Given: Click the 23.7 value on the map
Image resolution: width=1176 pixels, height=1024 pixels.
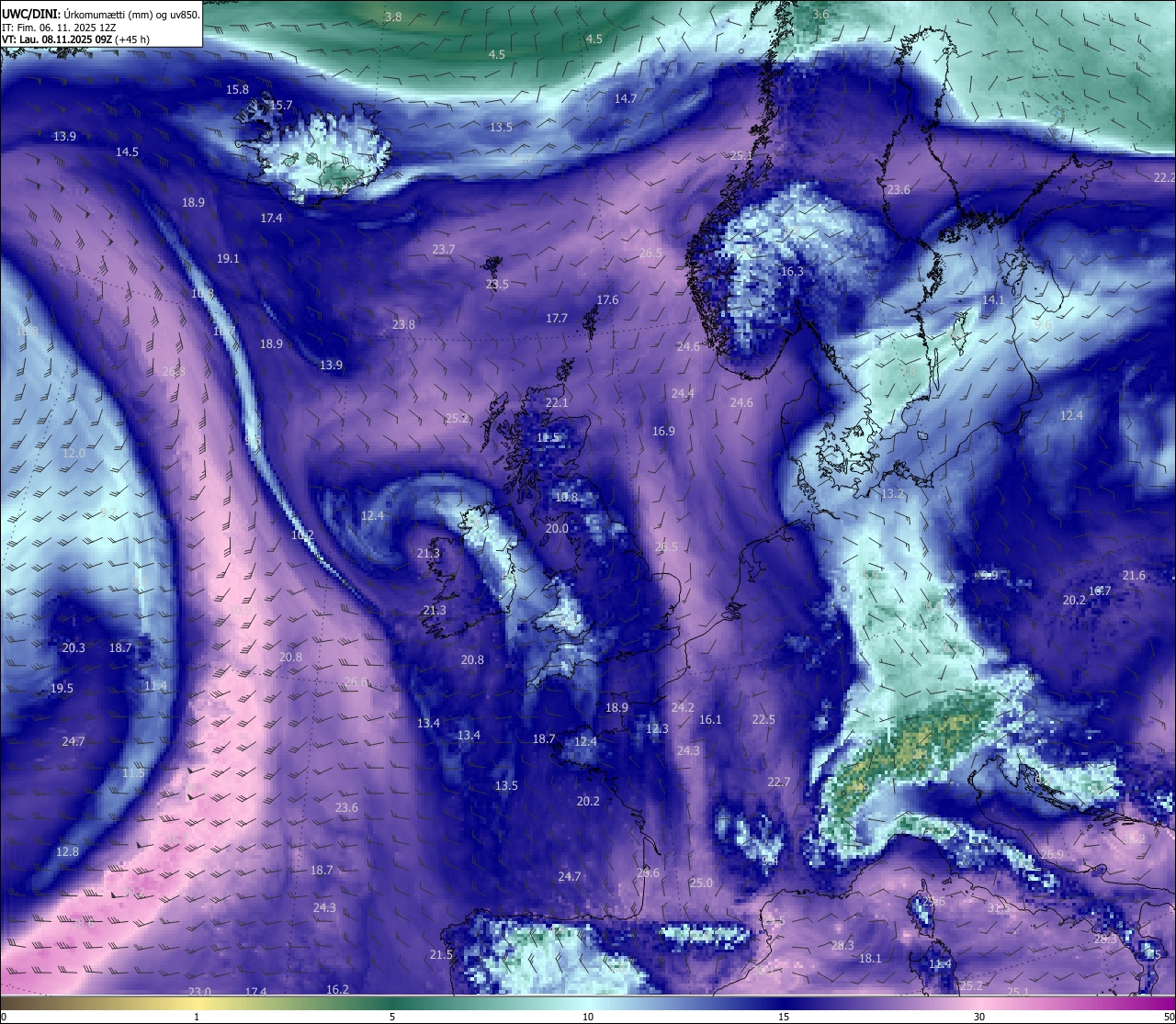Looking at the screenshot, I should tap(443, 250).
